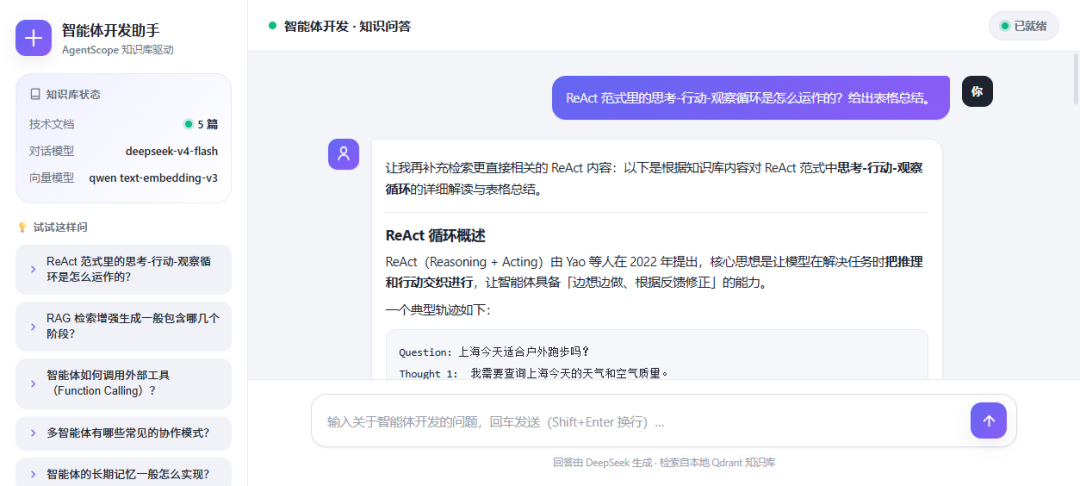Open suggestion 智能体如何调用外部工具 (Function Calling)?
The width and height of the screenshot is (1080, 486).
123,383
